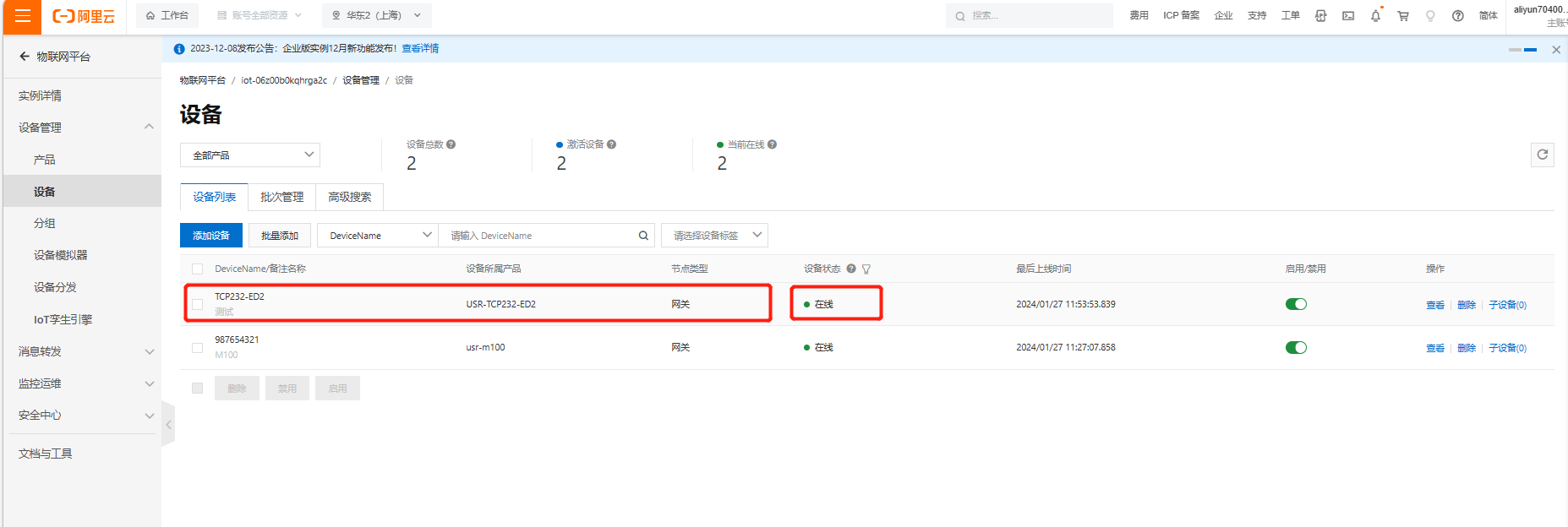Open the 请选择设备标签 dropdown
This screenshot has height=527, width=1568.
click(714, 236)
